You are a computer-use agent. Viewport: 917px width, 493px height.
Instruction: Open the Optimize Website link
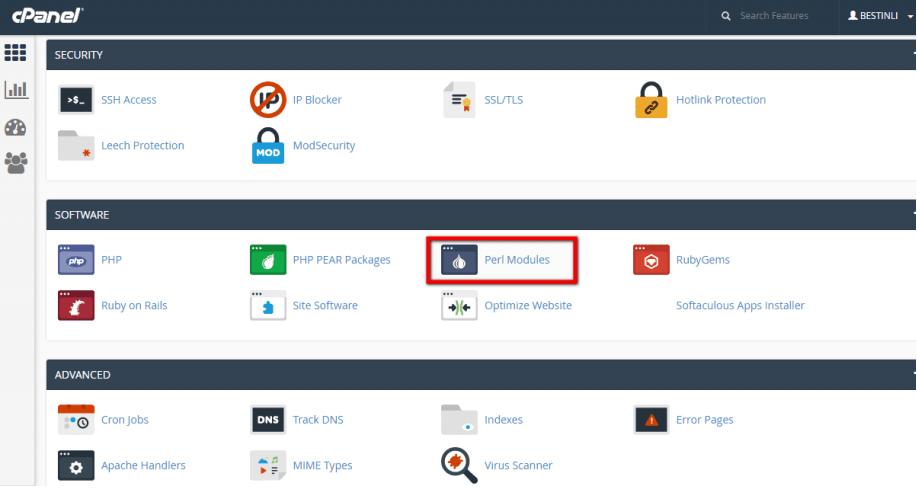coord(528,305)
